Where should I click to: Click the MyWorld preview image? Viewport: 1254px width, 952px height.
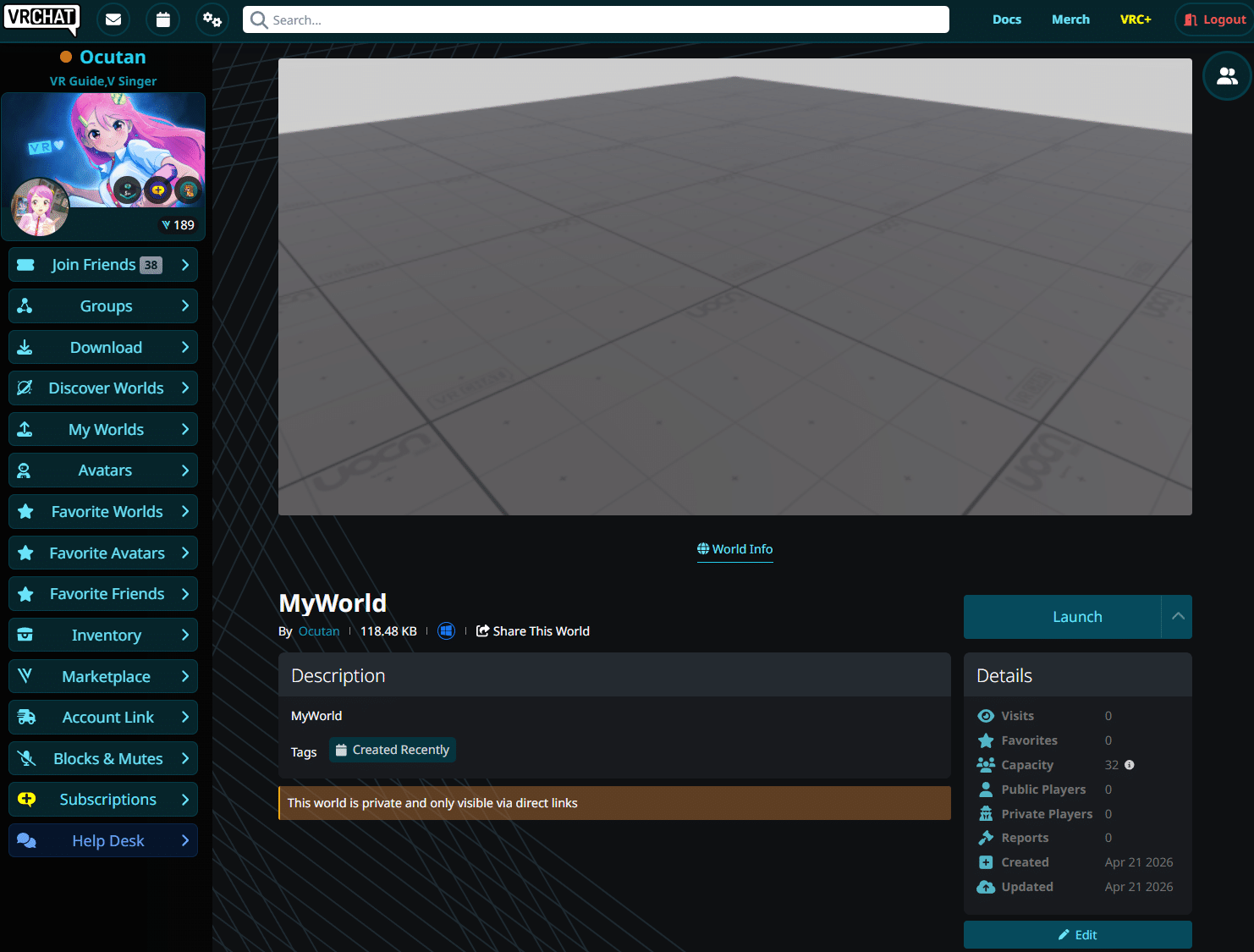(735, 287)
